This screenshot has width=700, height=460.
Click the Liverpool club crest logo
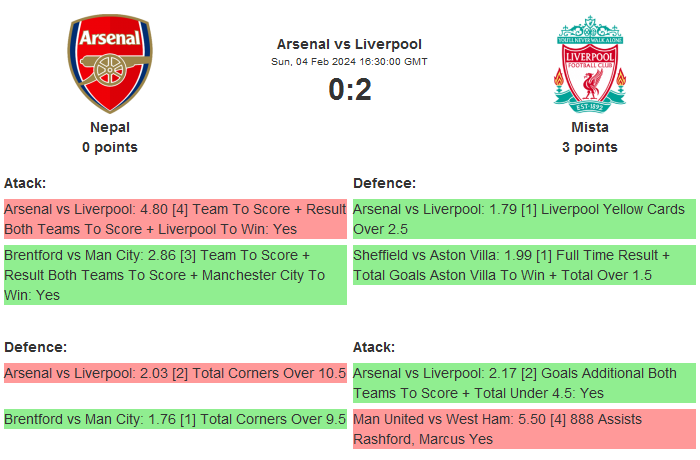(x=590, y=63)
